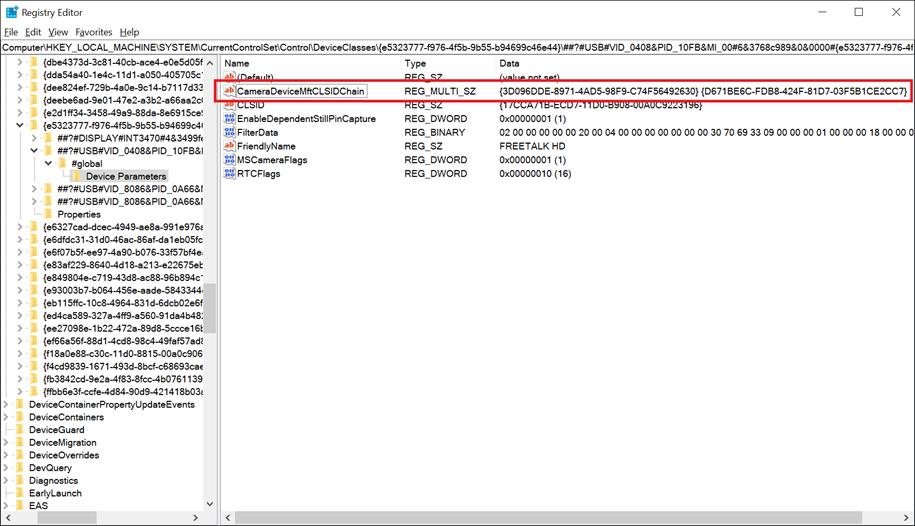The width and height of the screenshot is (915, 526).
Task: Click values pane horizontal scrollbar right arrow
Action: point(906,518)
